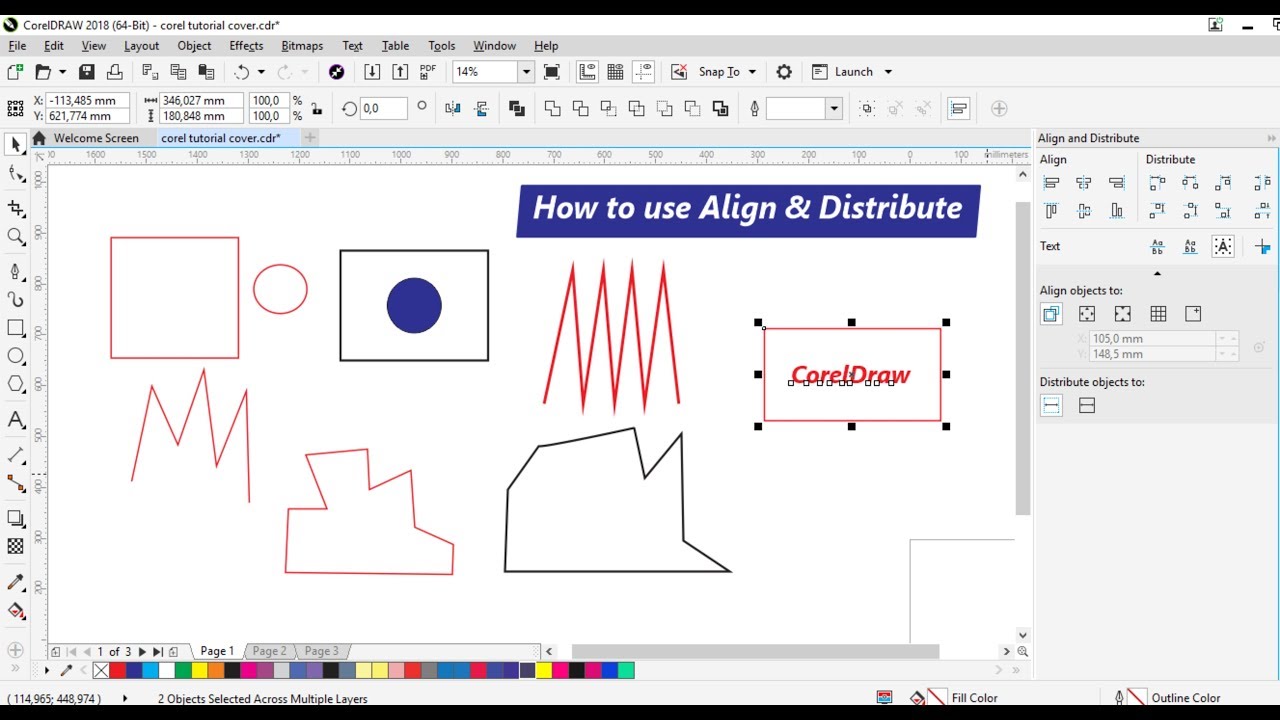1280x720 pixels.
Task: Select the Ellipse tool
Action: point(15,356)
